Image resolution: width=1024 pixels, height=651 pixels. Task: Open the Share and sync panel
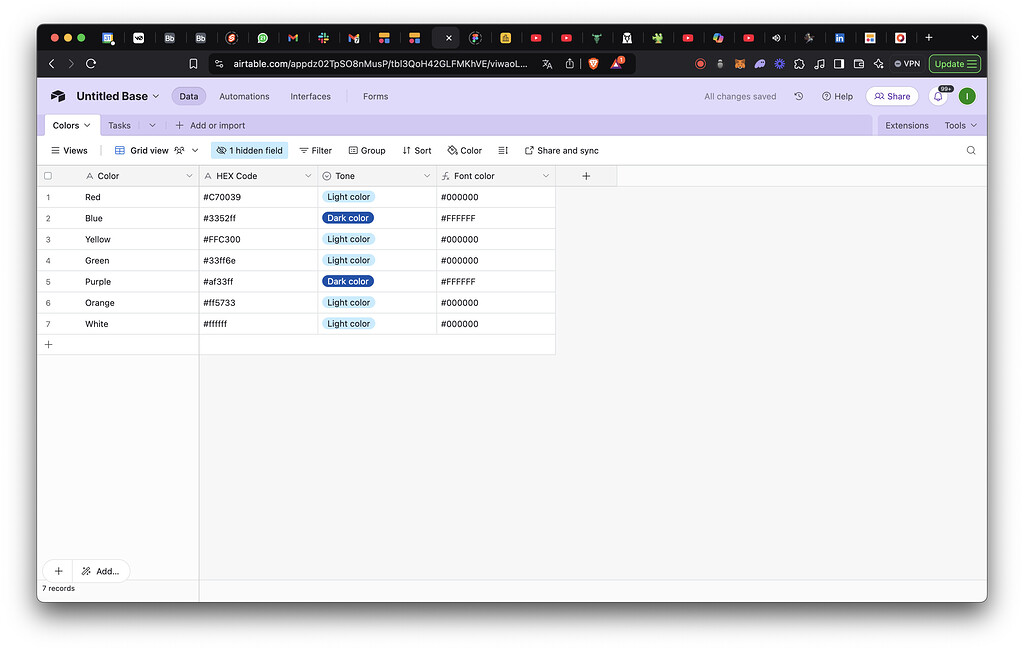point(561,150)
